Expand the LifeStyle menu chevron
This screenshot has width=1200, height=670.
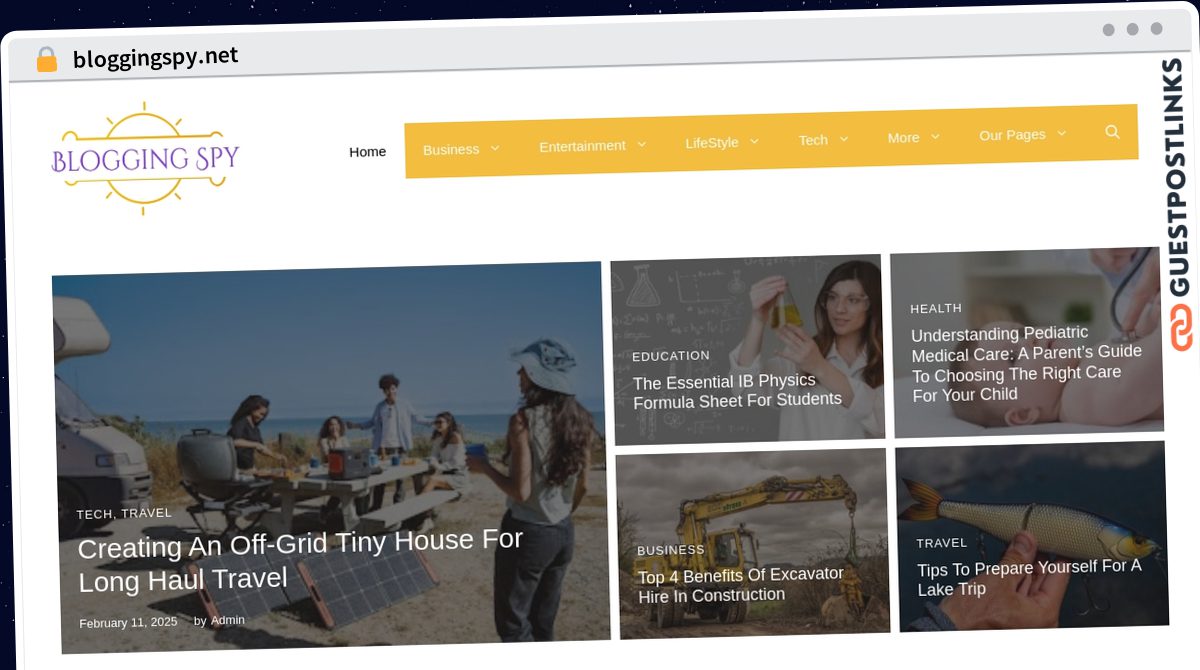(x=754, y=141)
